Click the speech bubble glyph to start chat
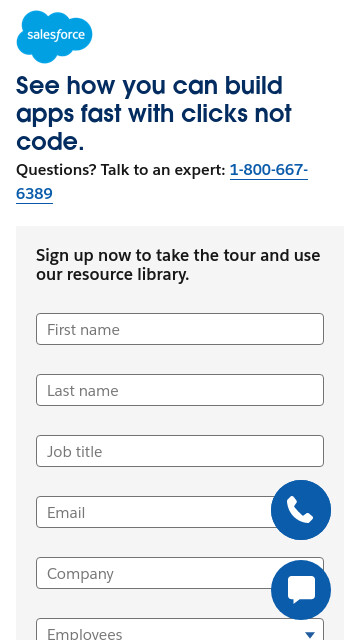 click(301, 590)
